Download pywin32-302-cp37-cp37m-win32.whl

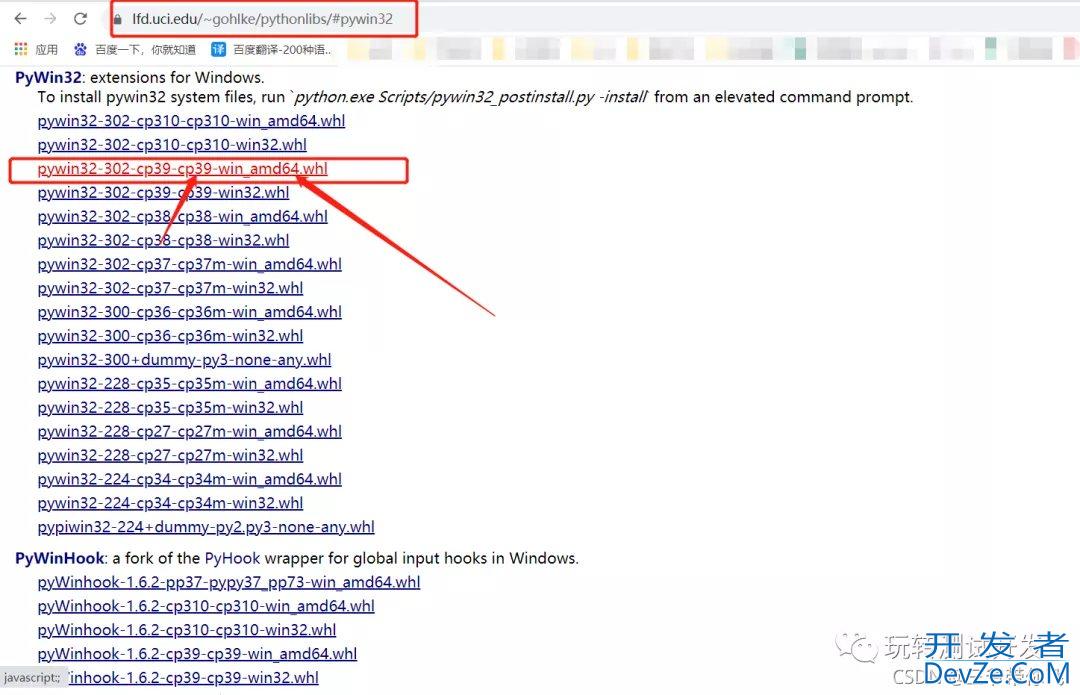(170, 288)
